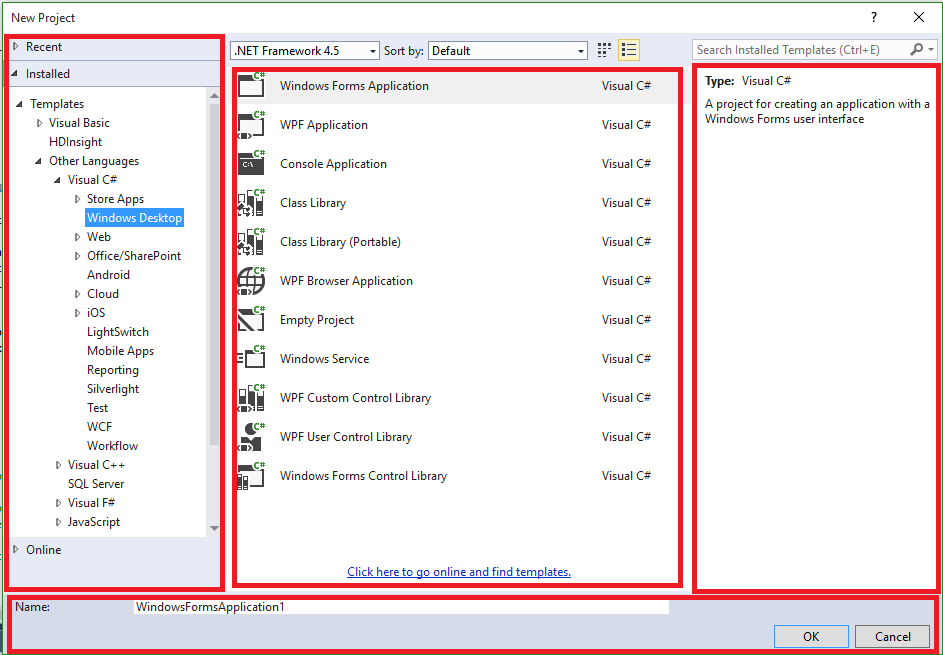
Task: Click the Windows Service template icon
Action: [251, 358]
